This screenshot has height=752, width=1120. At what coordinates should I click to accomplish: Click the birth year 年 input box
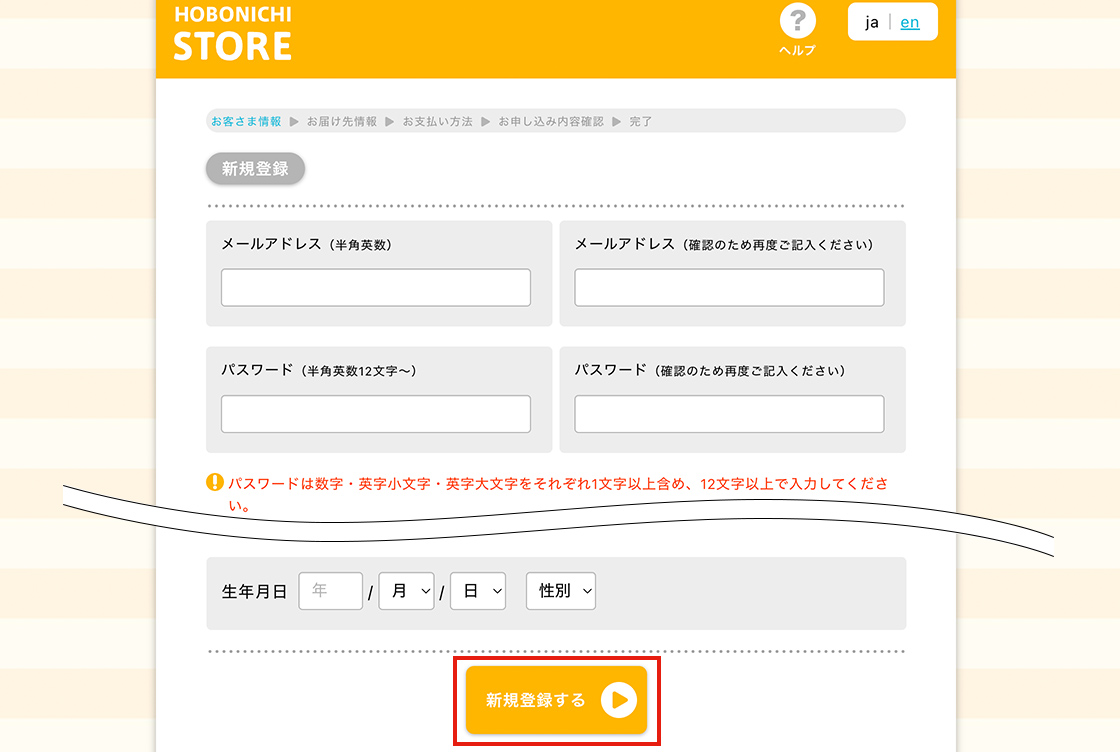click(x=331, y=591)
